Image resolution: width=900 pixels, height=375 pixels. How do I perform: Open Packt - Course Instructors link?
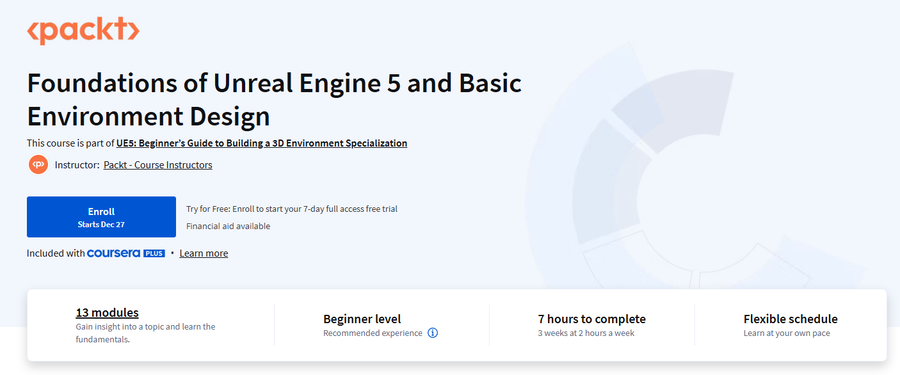point(158,165)
